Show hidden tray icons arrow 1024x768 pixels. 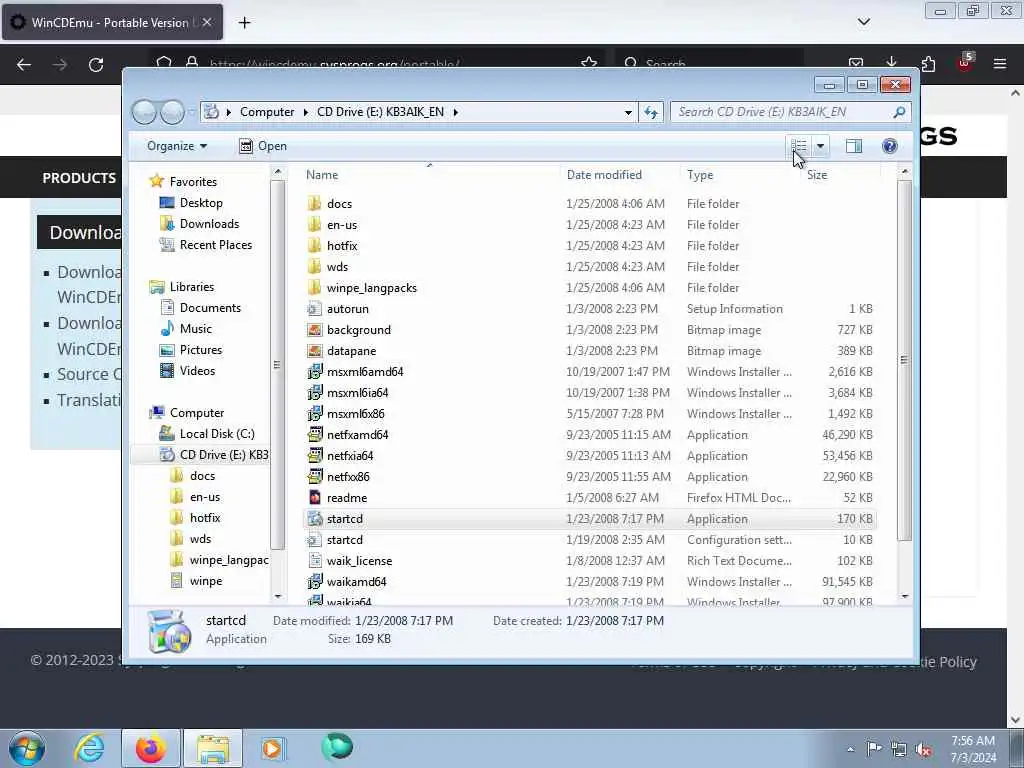point(850,750)
